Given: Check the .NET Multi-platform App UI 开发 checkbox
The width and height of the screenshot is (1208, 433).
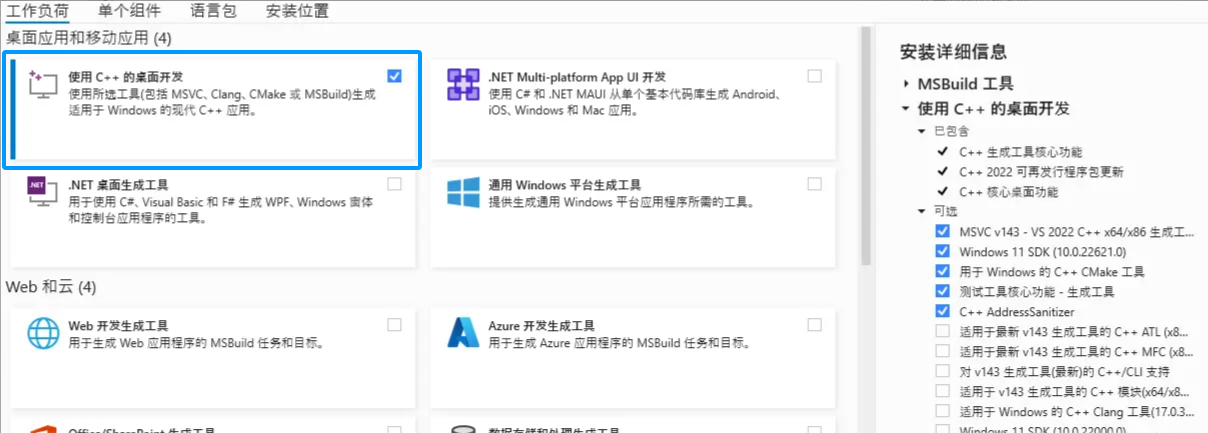Looking at the screenshot, I should pyautogui.click(x=814, y=76).
